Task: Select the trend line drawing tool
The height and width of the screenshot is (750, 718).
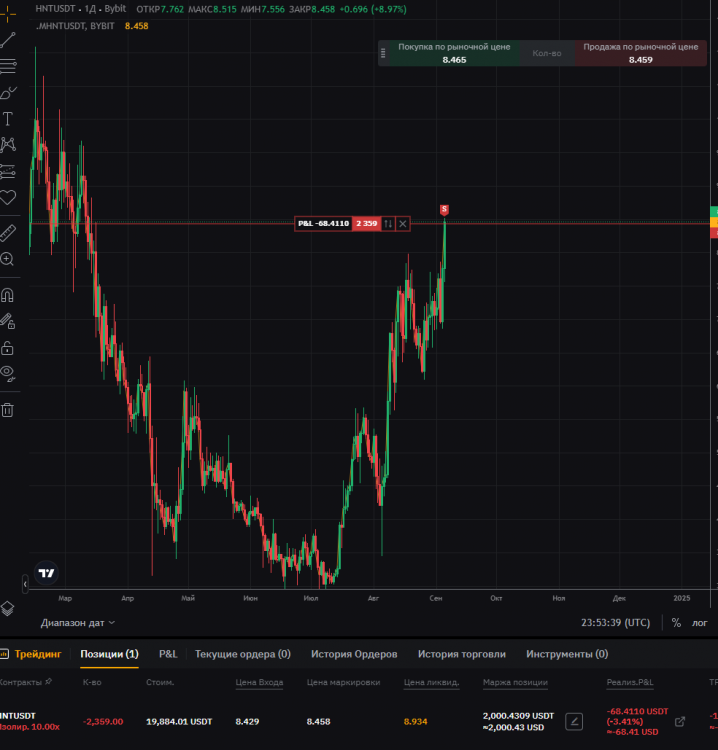Action: coord(8,41)
